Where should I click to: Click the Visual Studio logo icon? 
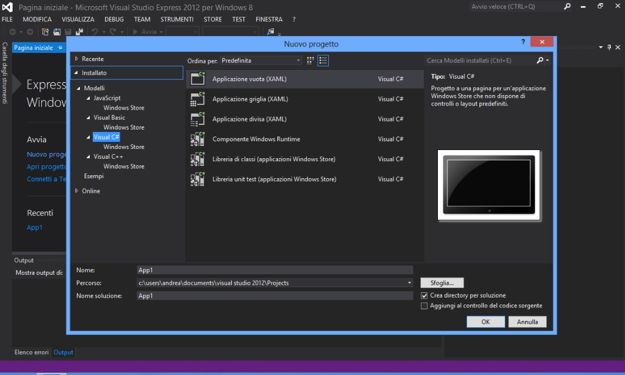click(x=7, y=7)
